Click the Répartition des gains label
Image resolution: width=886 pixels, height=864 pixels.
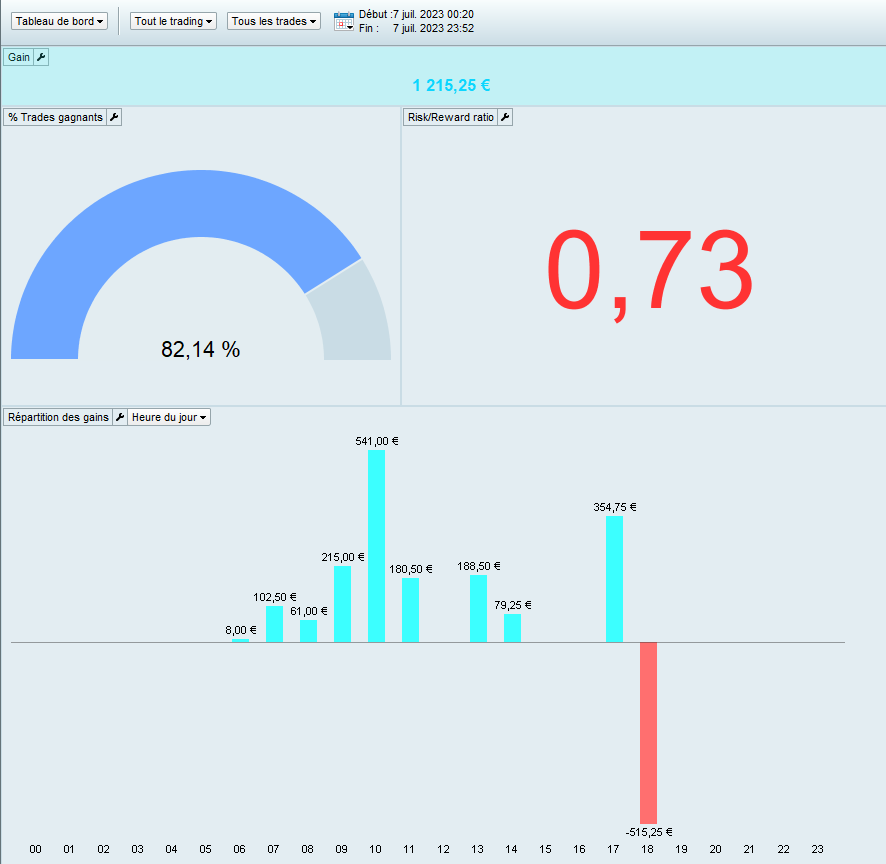[58, 417]
